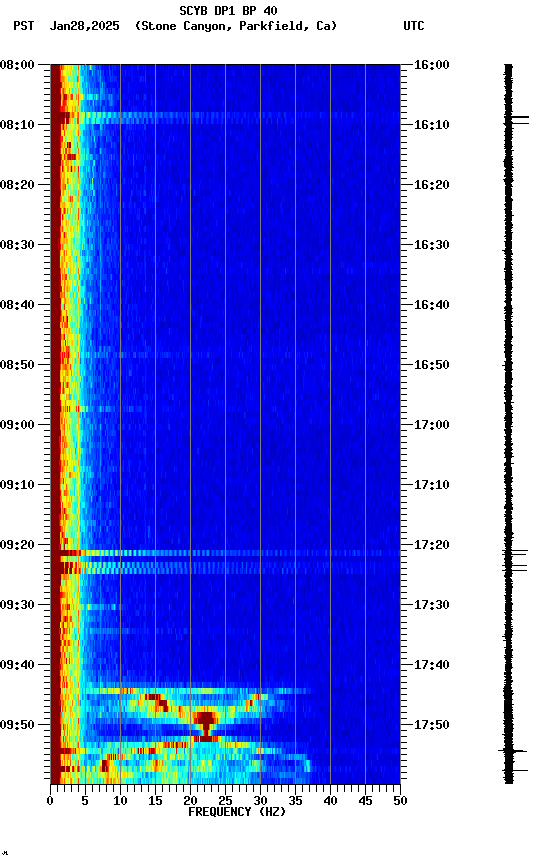The width and height of the screenshot is (552, 864).
Task: Click the seismogram spike near 17:54 UTC
Action: [x=513, y=750]
